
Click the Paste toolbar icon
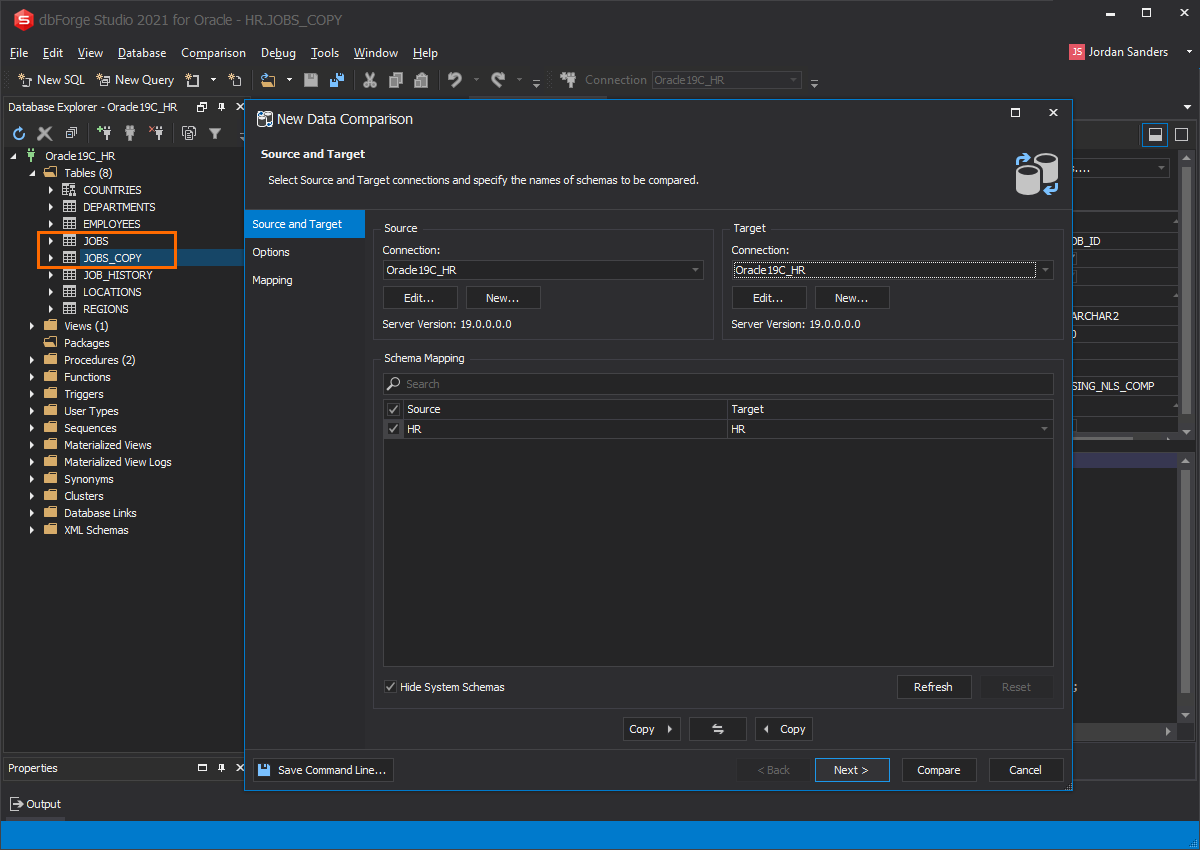(421, 79)
